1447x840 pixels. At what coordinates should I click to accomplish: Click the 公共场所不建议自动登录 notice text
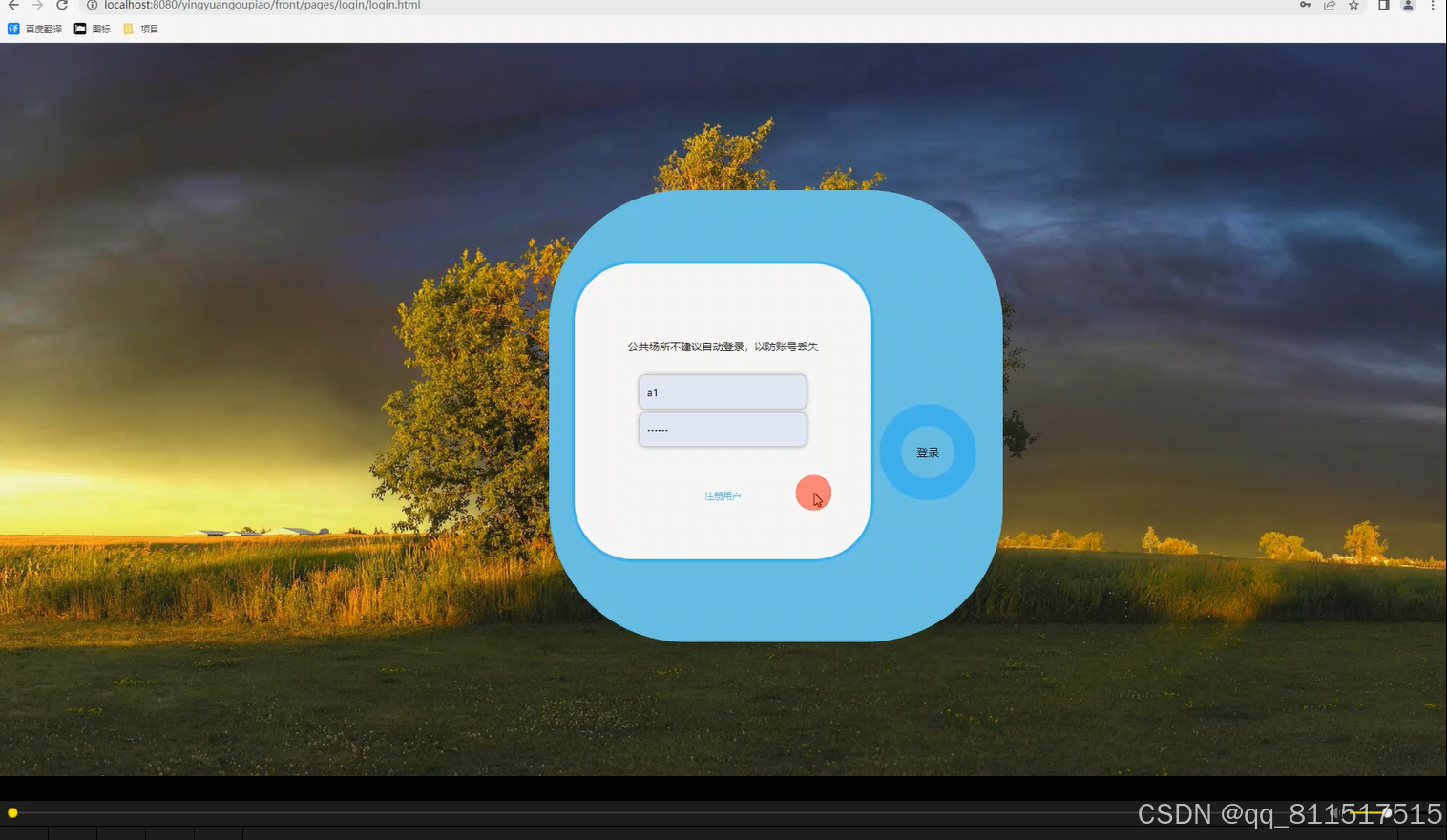coord(723,346)
